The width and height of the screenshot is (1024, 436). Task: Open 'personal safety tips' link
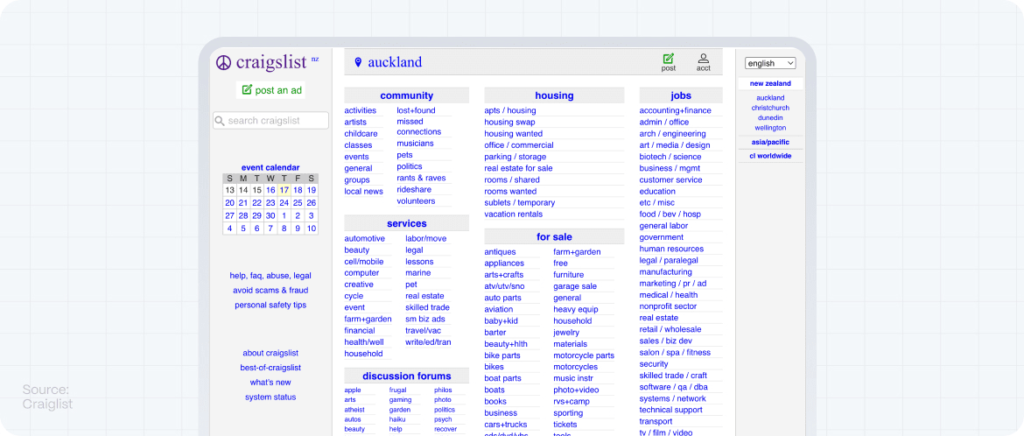270,305
